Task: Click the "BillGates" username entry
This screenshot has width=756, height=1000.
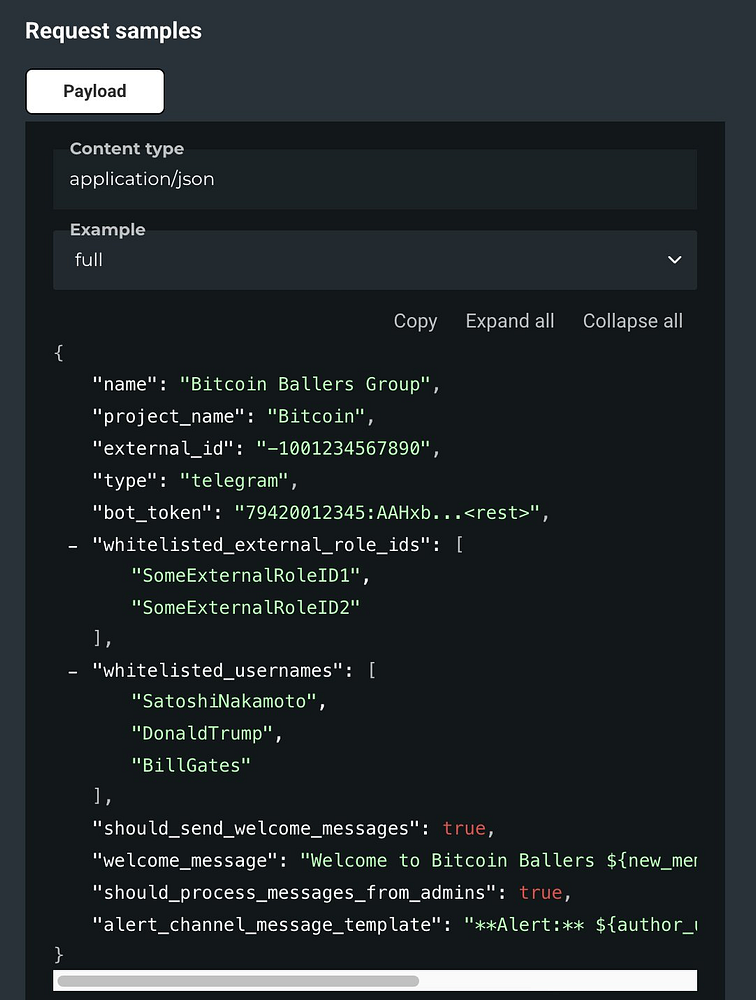Action: pyautogui.click(x=191, y=766)
